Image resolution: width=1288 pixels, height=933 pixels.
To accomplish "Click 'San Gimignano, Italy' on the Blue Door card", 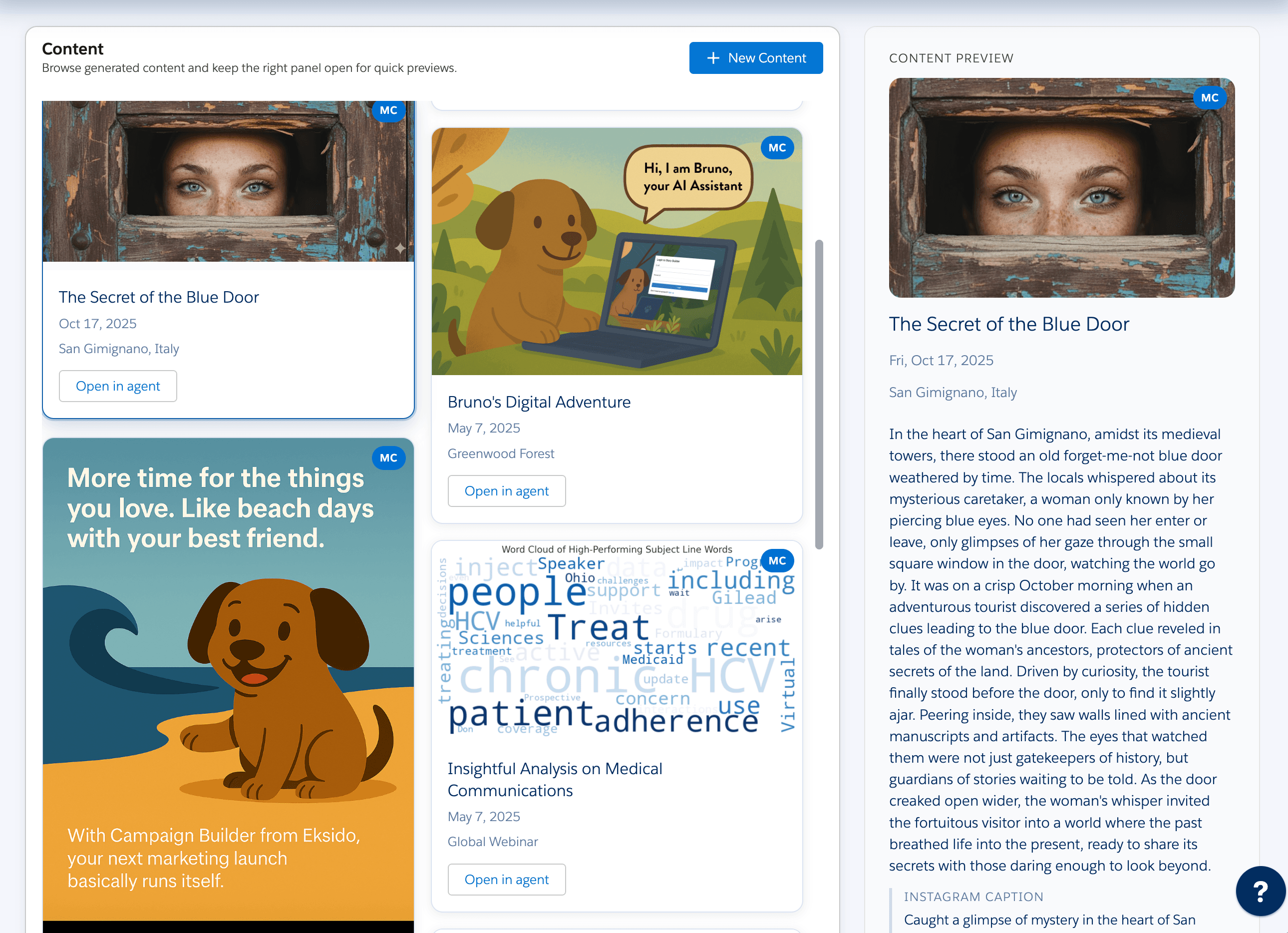I will 119,349.
